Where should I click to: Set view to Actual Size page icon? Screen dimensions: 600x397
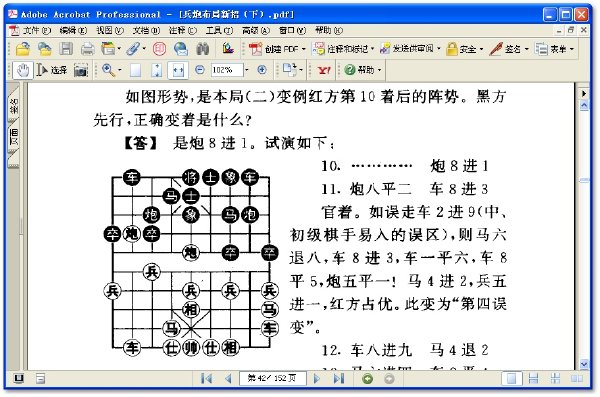(135, 70)
